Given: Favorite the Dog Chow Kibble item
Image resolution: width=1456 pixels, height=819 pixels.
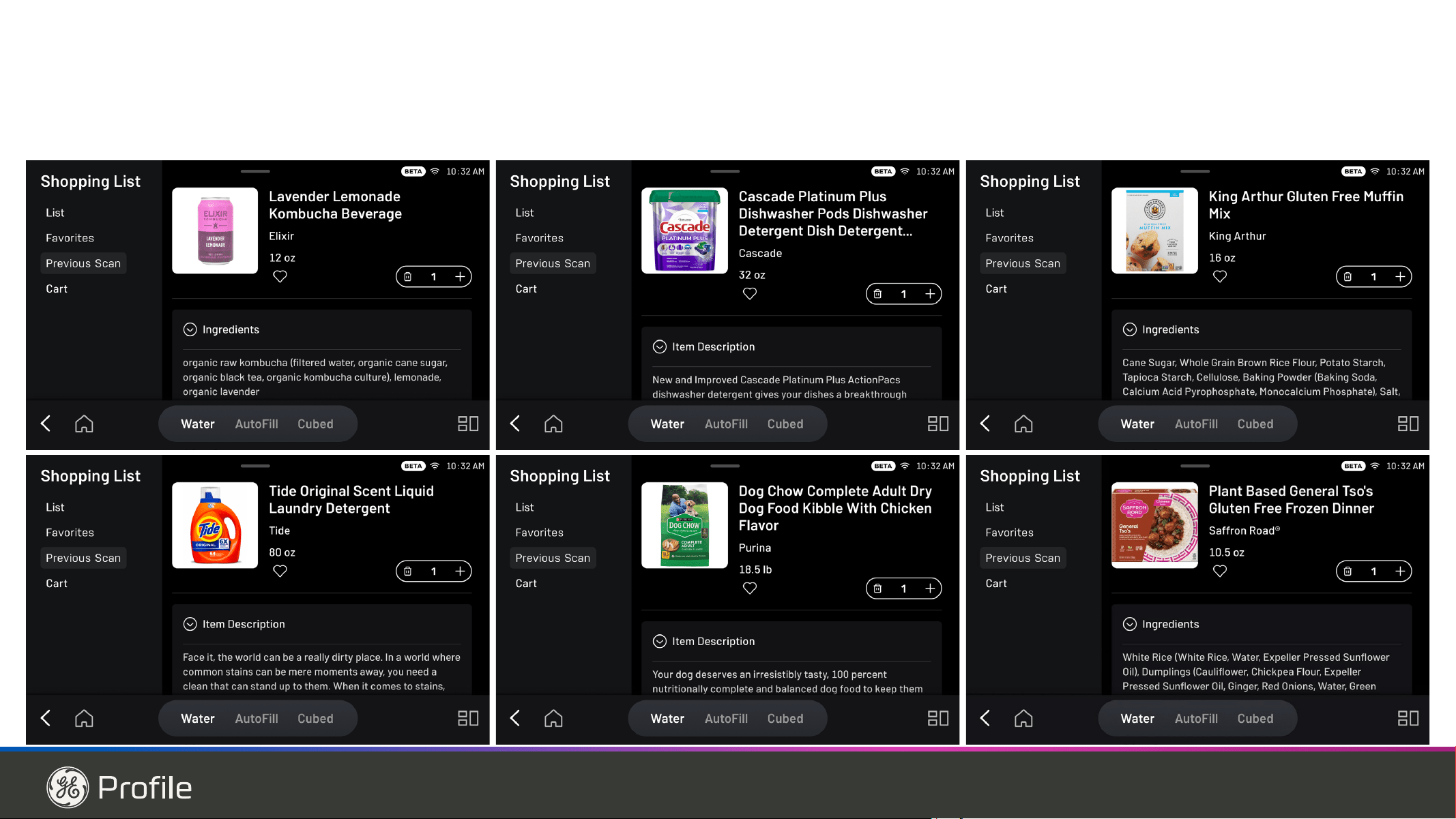Looking at the screenshot, I should pos(750,588).
